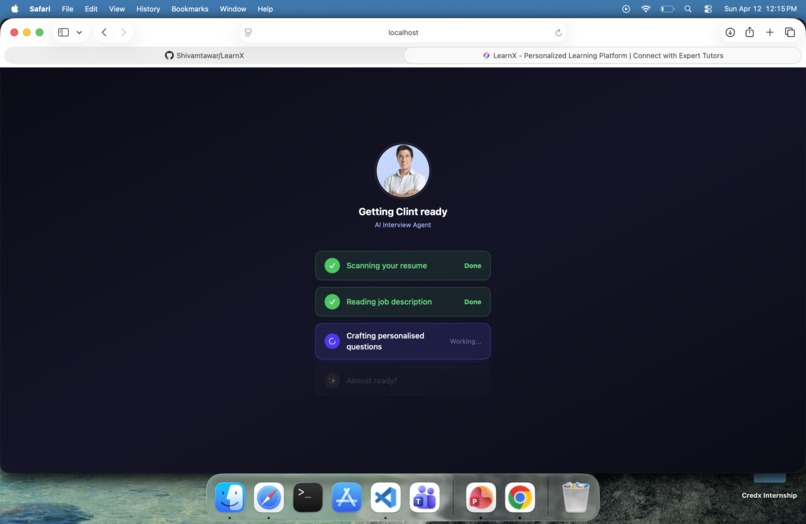Go back to previous page
806x524 pixels.
click(x=104, y=32)
